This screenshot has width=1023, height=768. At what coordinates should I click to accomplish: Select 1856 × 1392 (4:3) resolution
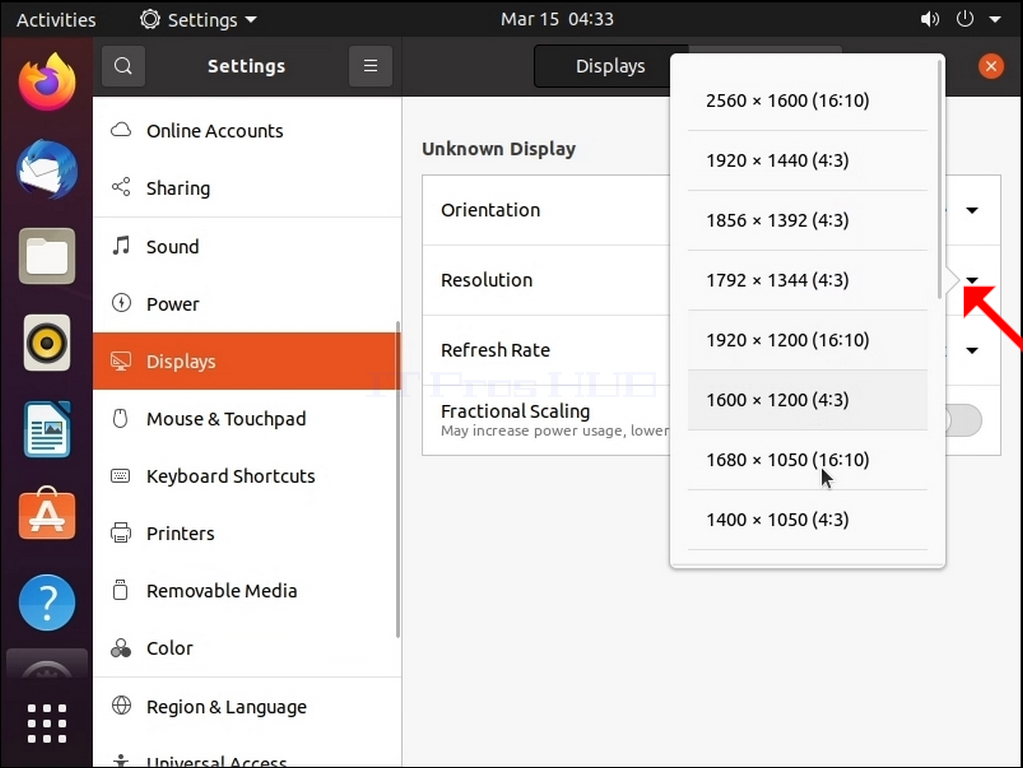[x=808, y=221]
